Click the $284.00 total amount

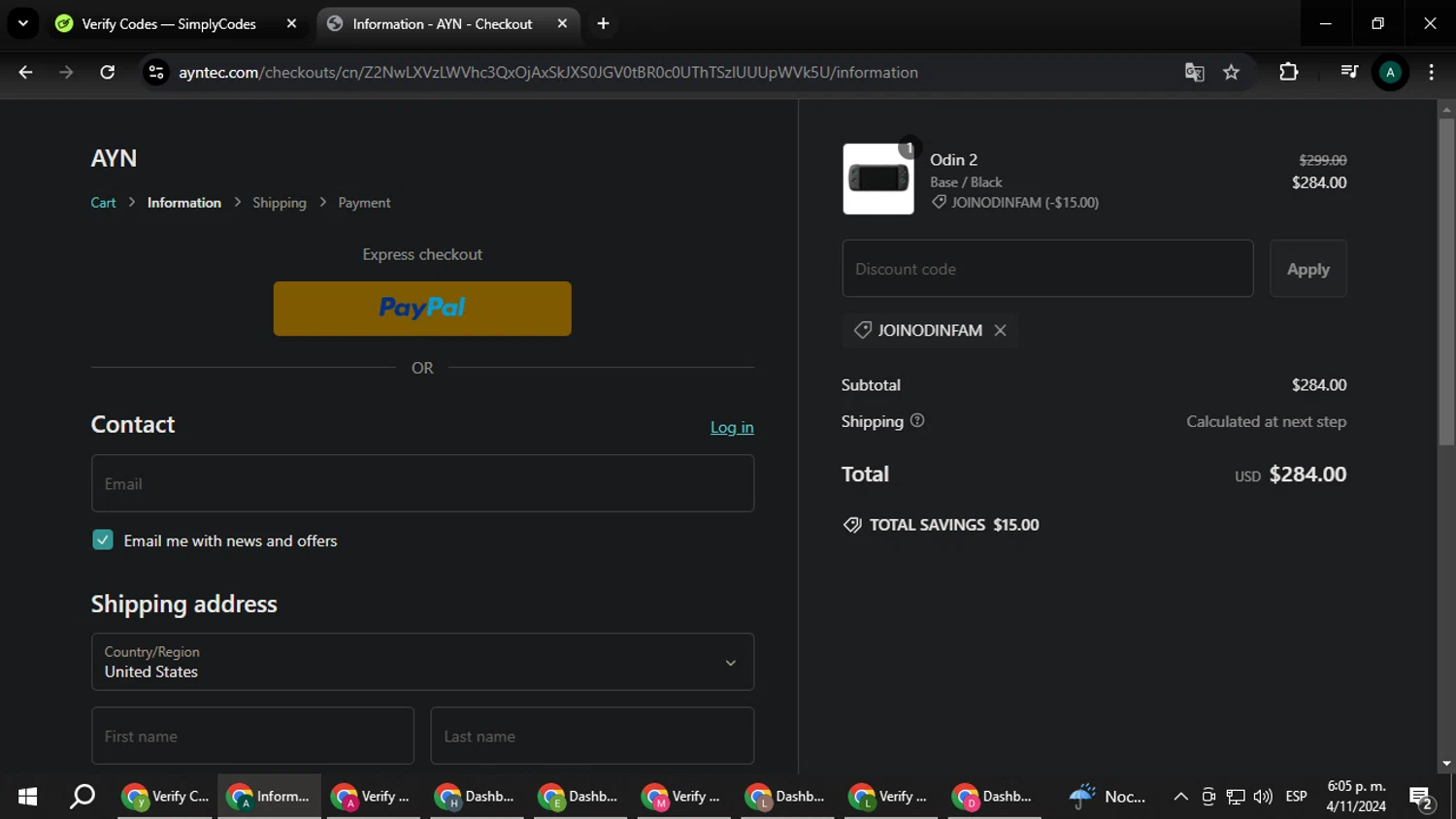click(x=1307, y=475)
